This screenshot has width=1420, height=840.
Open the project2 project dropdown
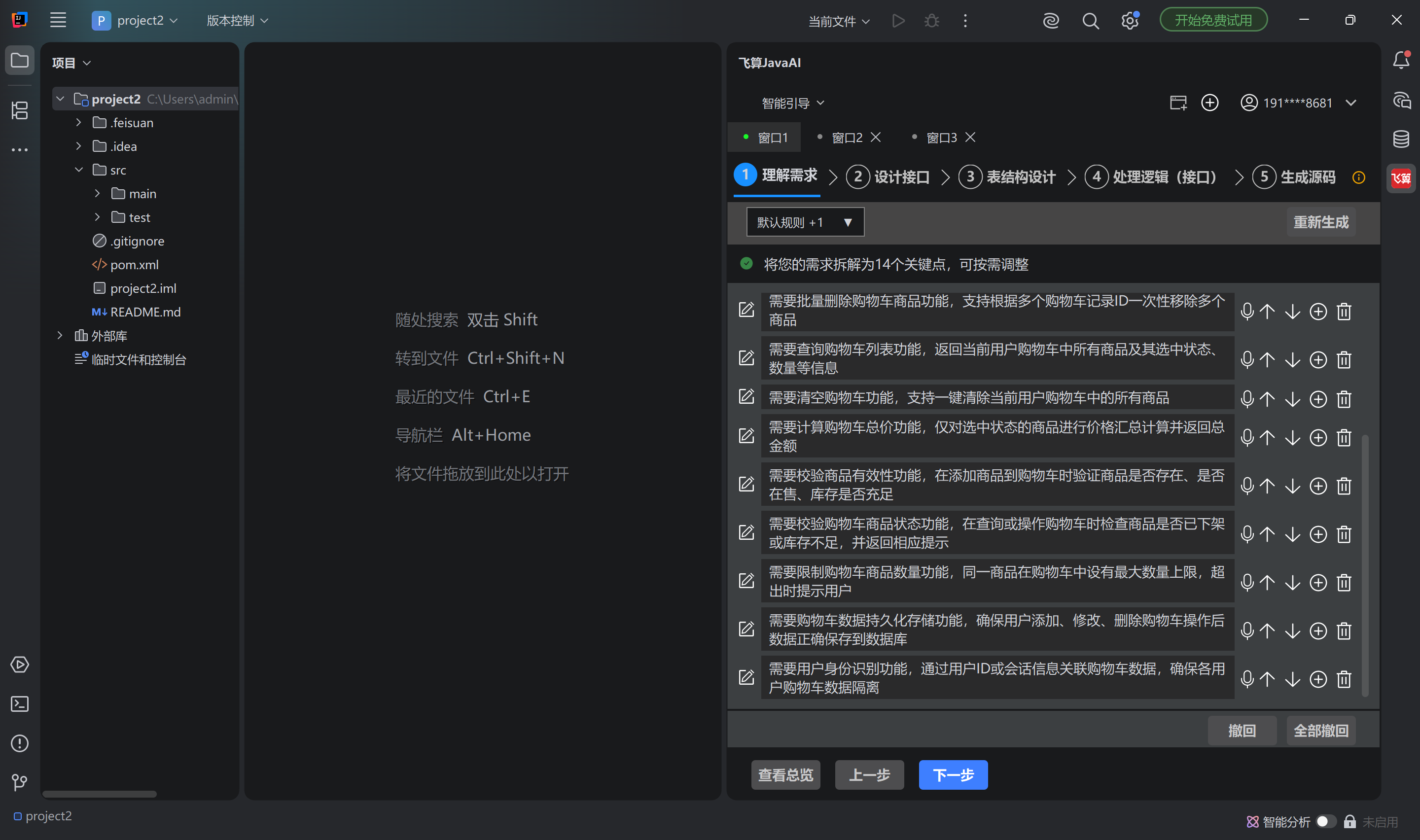tap(136, 21)
